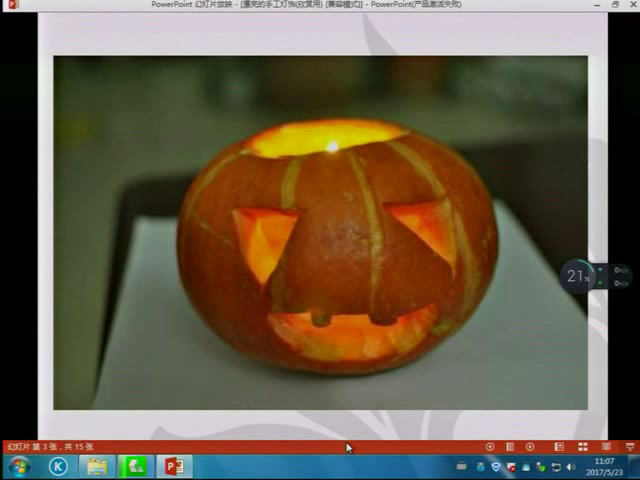Go to the previous slide in slideshow bar

pyautogui.click(x=490, y=447)
